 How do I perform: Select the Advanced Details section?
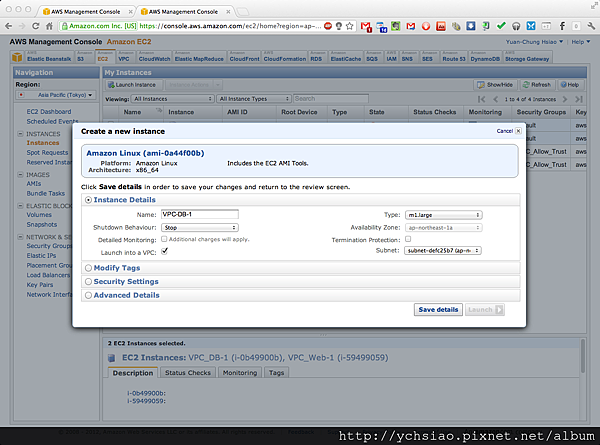[88, 296]
